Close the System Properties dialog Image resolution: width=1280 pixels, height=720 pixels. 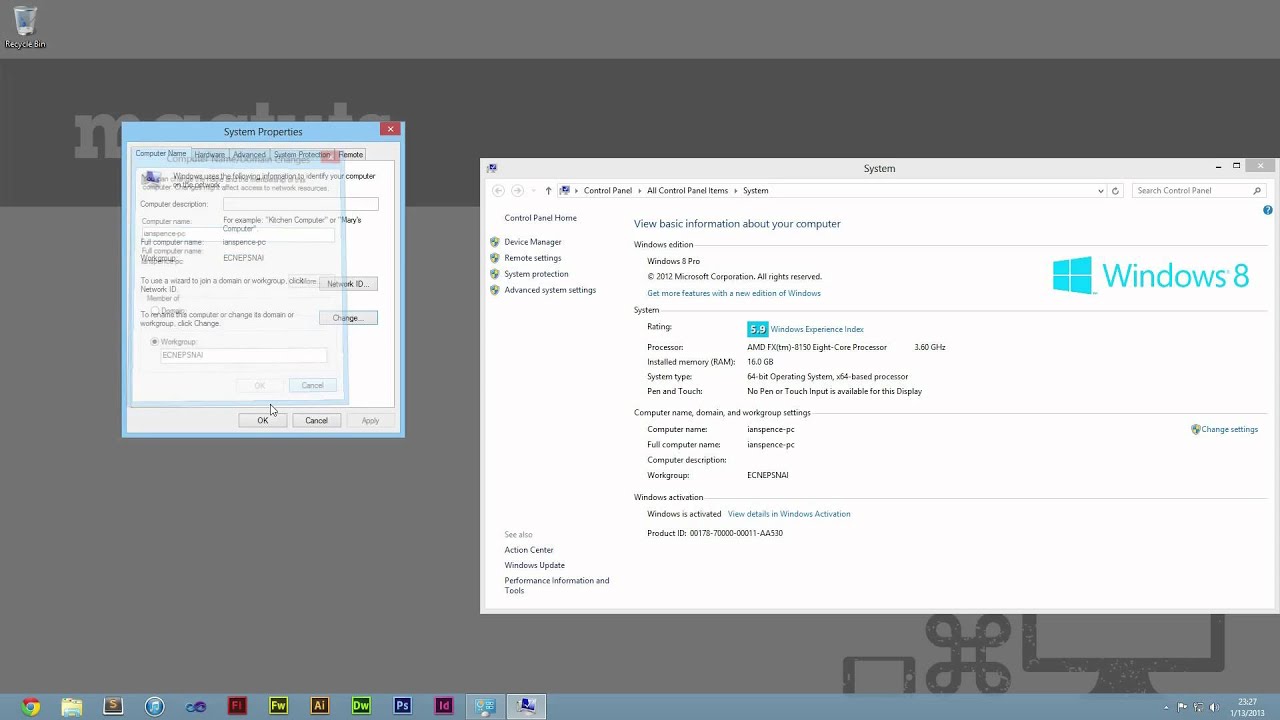(391, 129)
